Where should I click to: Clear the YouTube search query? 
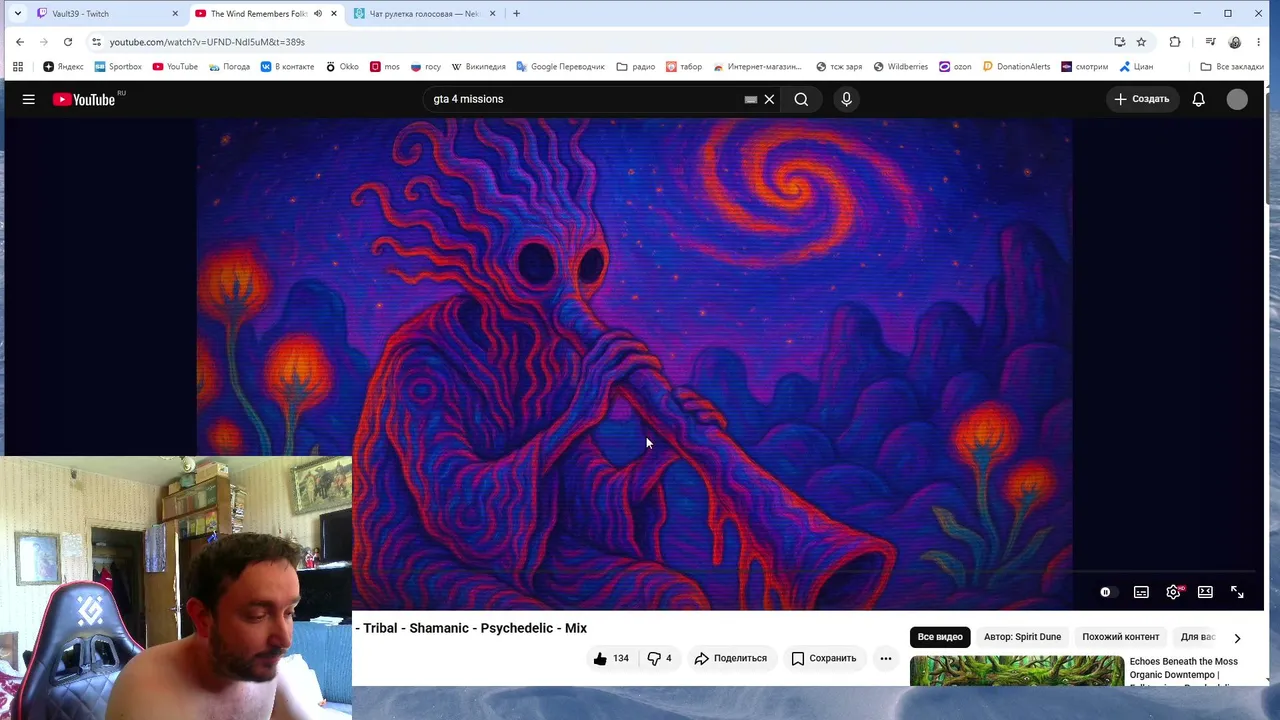[x=769, y=99]
